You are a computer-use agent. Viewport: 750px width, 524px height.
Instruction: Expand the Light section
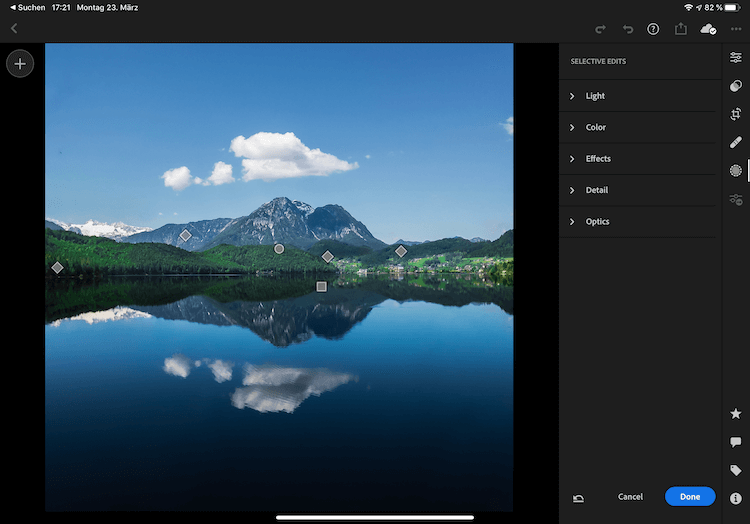(637, 96)
